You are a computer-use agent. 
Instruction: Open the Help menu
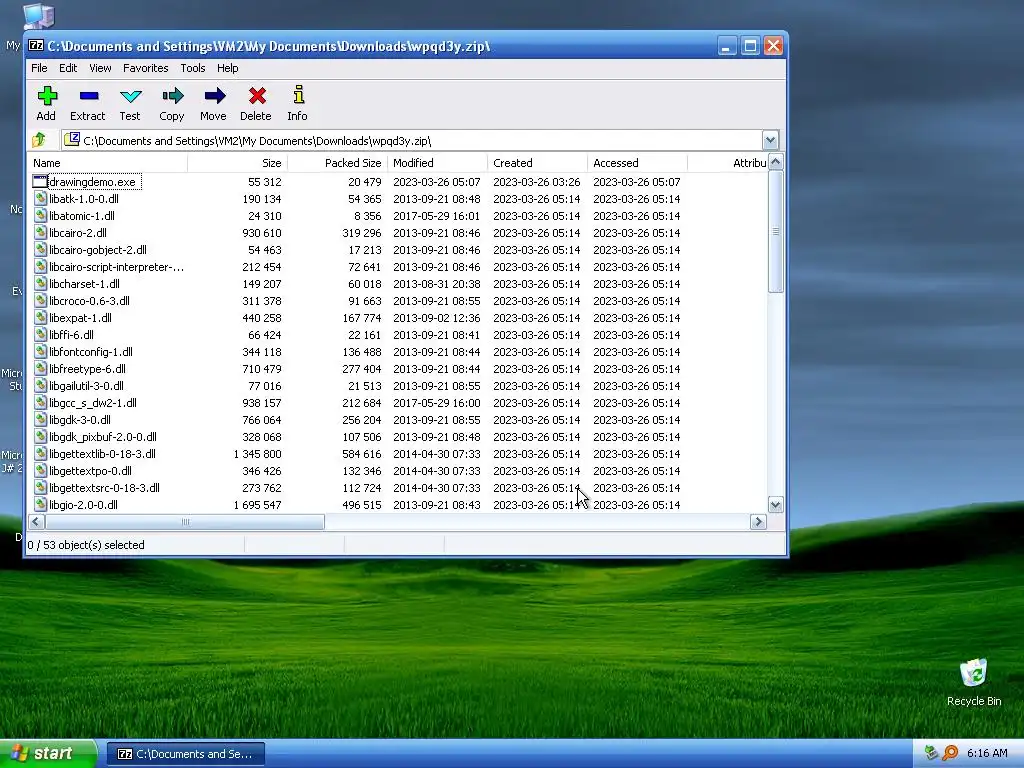point(227,68)
